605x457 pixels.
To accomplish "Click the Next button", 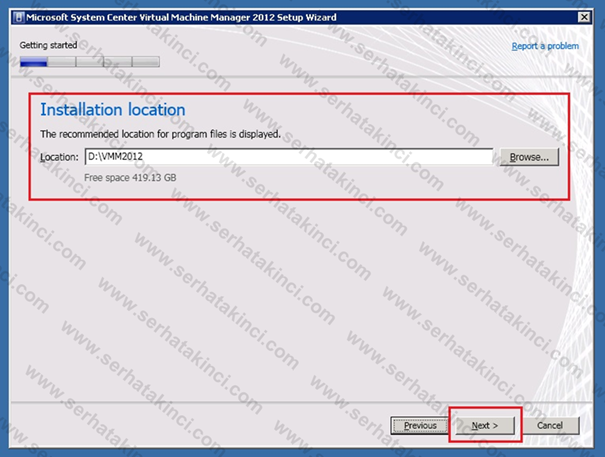I will 485,425.
